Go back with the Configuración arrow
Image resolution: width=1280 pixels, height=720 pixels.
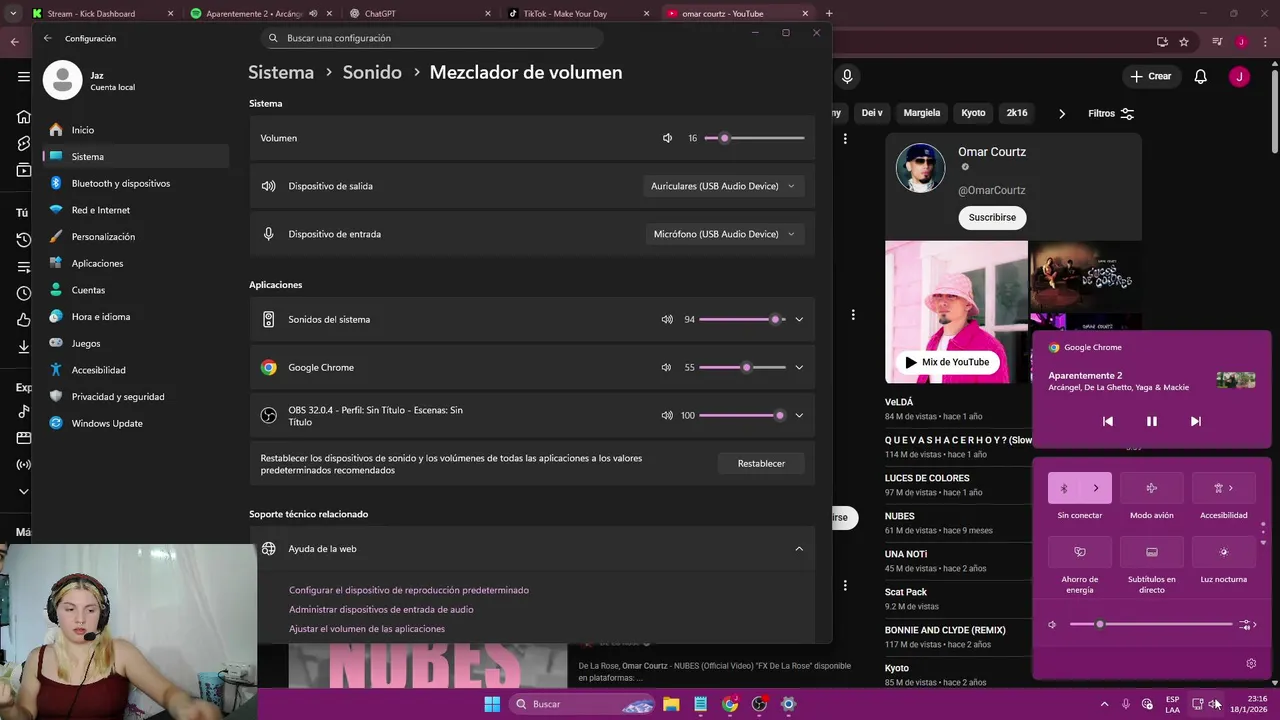(47, 38)
